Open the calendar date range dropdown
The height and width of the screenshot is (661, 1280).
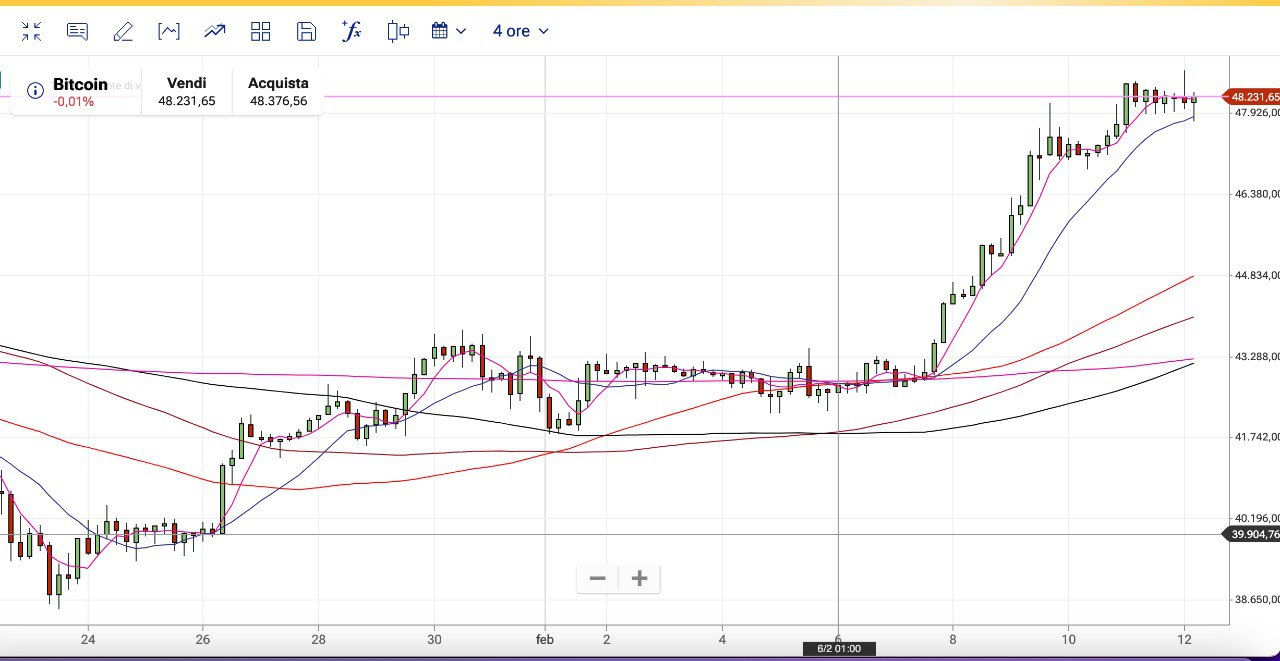point(449,32)
